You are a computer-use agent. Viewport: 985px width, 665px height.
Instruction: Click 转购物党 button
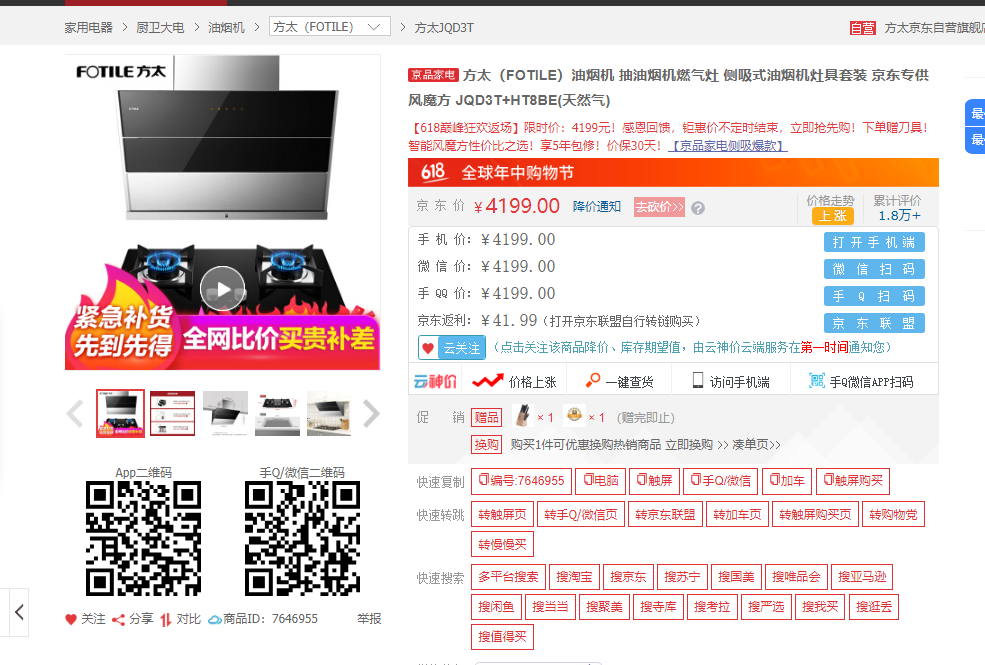coord(893,514)
